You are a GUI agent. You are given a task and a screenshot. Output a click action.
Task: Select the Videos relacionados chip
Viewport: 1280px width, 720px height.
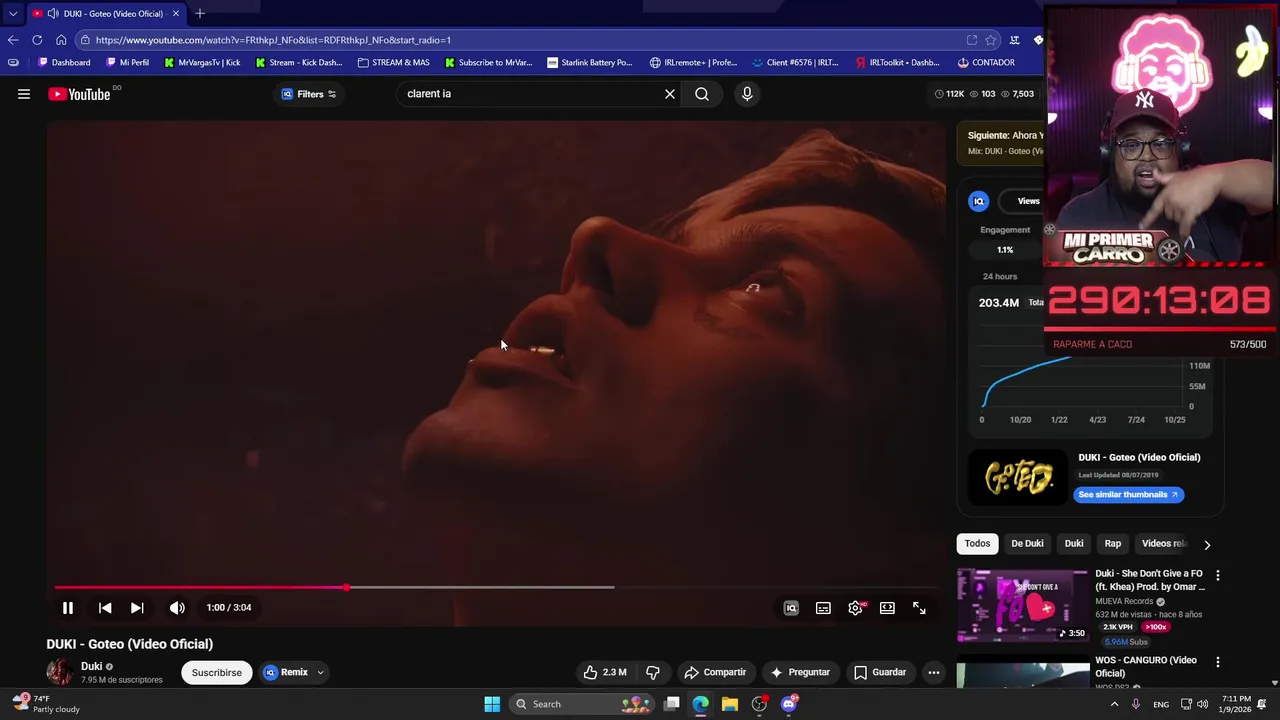point(1164,543)
